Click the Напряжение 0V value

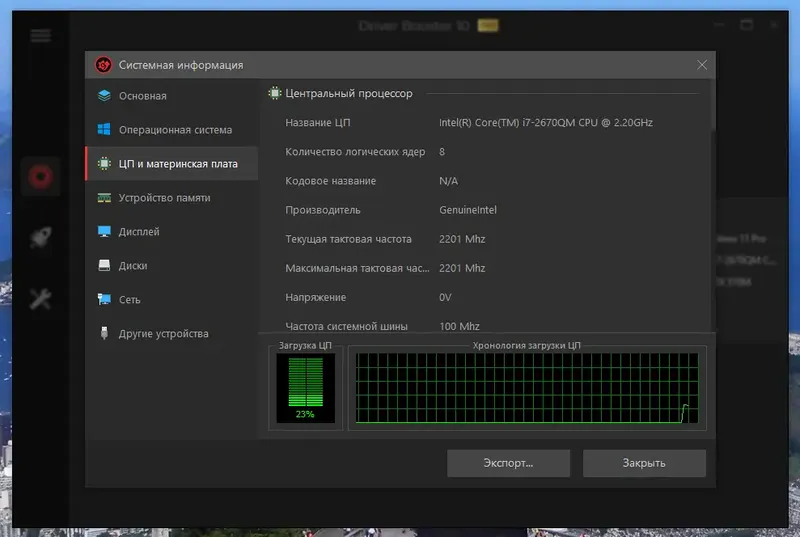445,297
